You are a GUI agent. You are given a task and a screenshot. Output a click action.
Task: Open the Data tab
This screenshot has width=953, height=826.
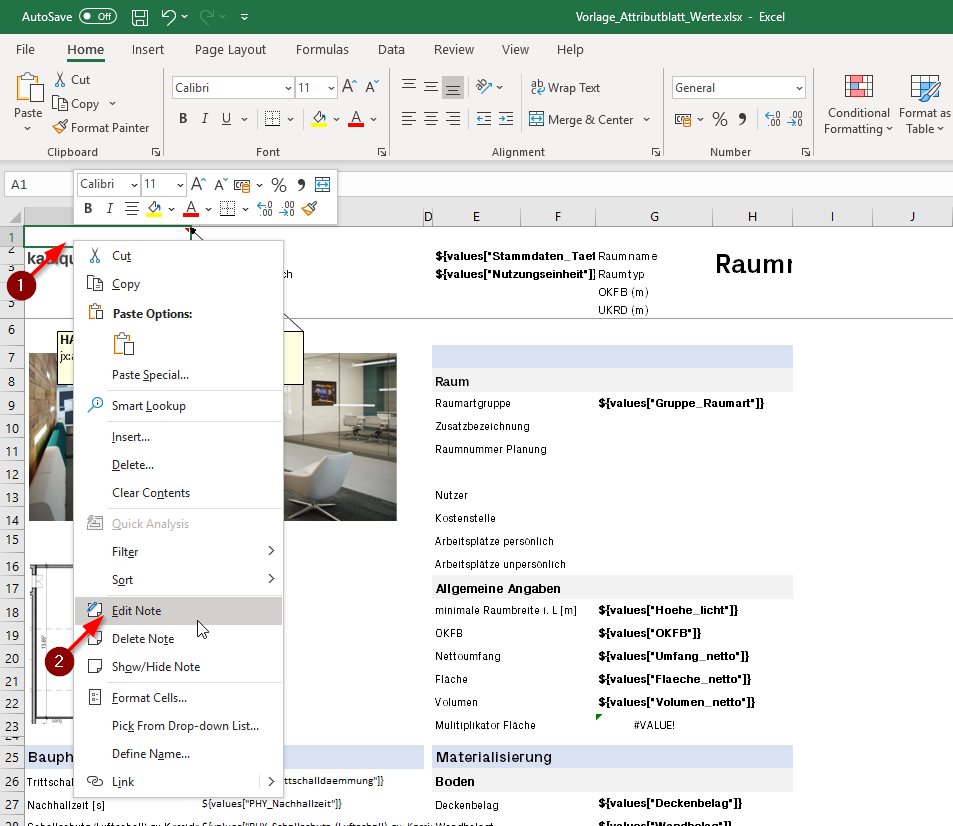[x=391, y=50]
